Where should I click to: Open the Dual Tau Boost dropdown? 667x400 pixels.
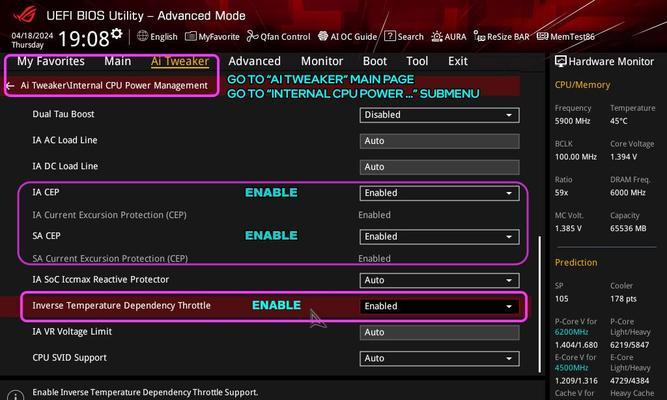439,115
